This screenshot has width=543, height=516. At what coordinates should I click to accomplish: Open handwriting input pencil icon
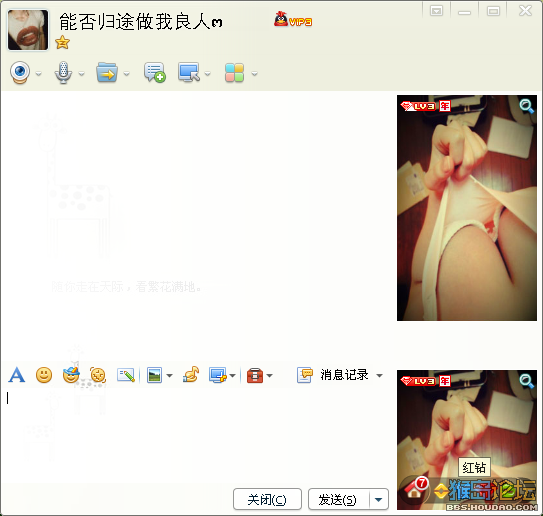(126, 375)
